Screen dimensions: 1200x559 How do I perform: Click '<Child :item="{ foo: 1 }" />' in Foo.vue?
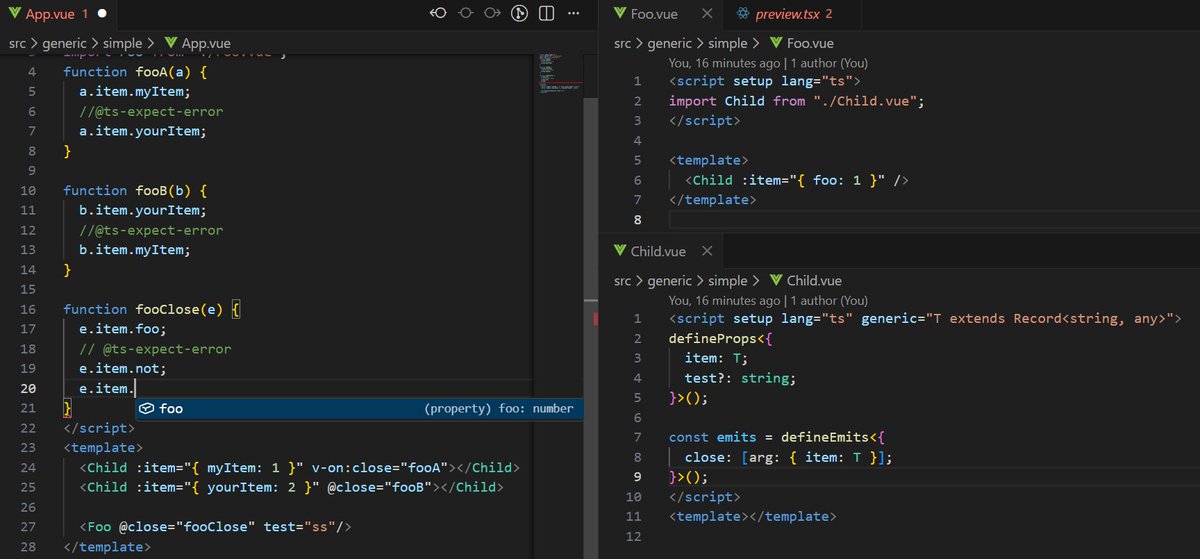point(797,180)
